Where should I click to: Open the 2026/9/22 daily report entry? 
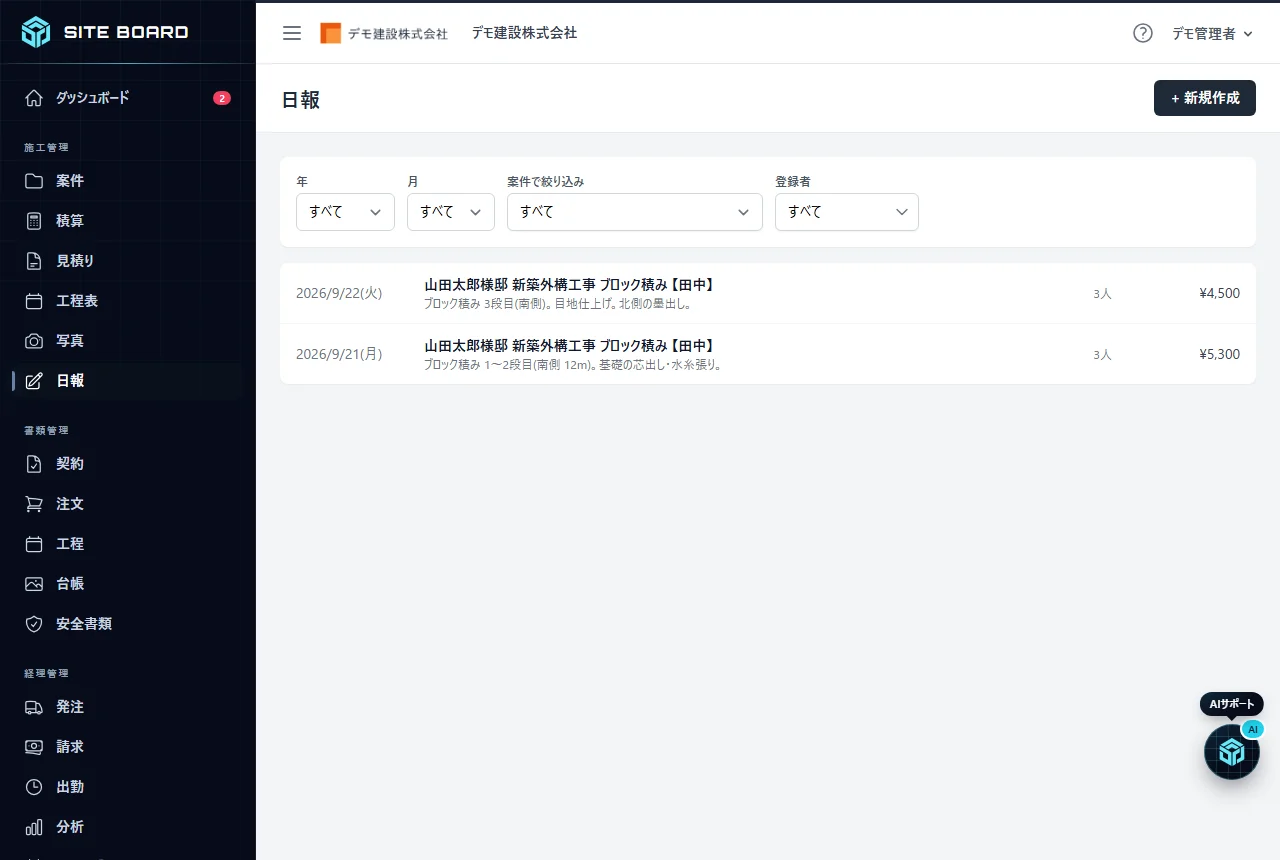pyautogui.click(x=768, y=294)
